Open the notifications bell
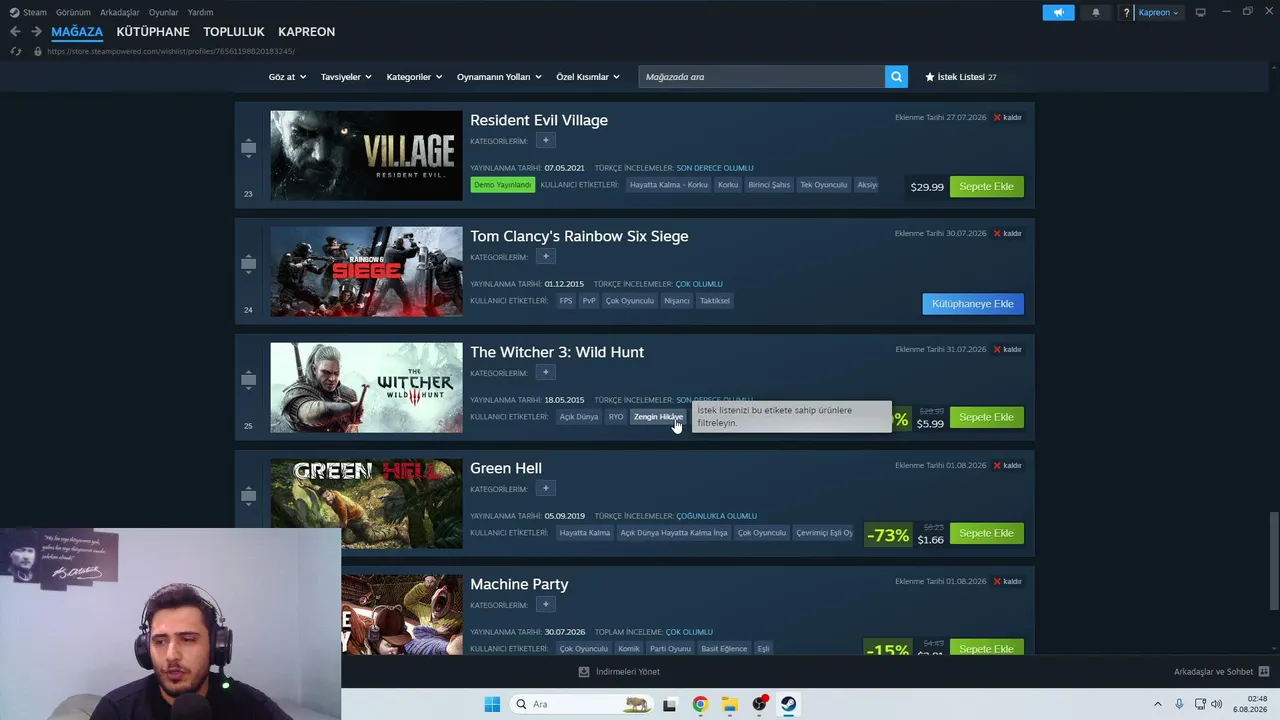The width and height of the screenshot is (1280, 720). (1096, 12)
